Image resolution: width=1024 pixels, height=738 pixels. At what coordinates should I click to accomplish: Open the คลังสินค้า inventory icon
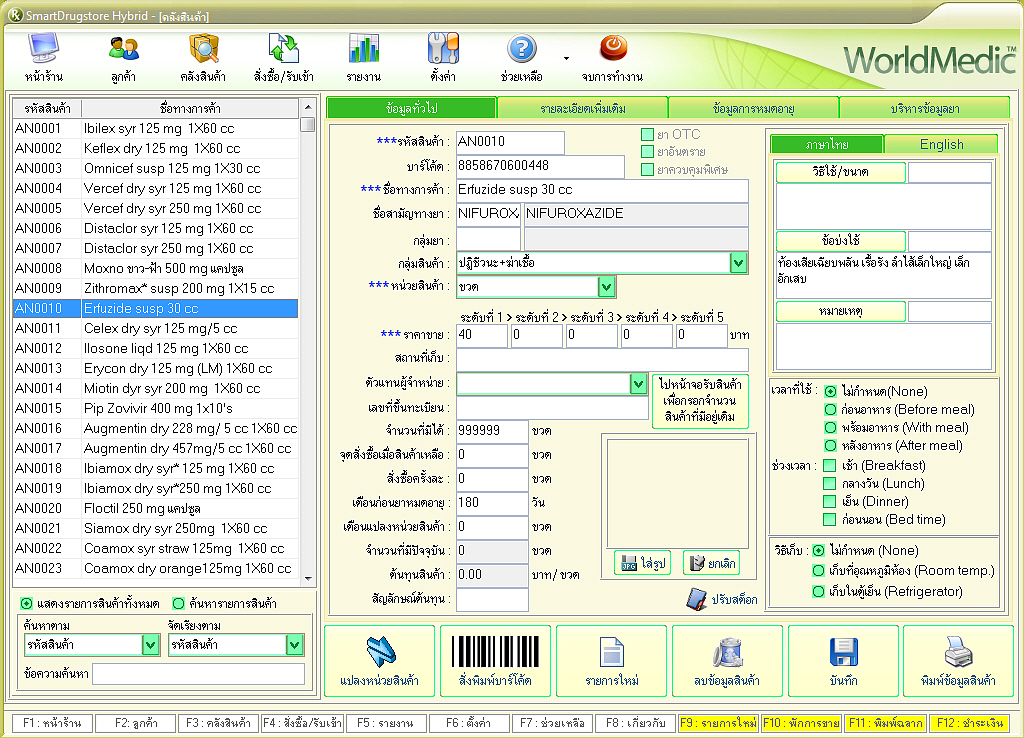(203, 50)
